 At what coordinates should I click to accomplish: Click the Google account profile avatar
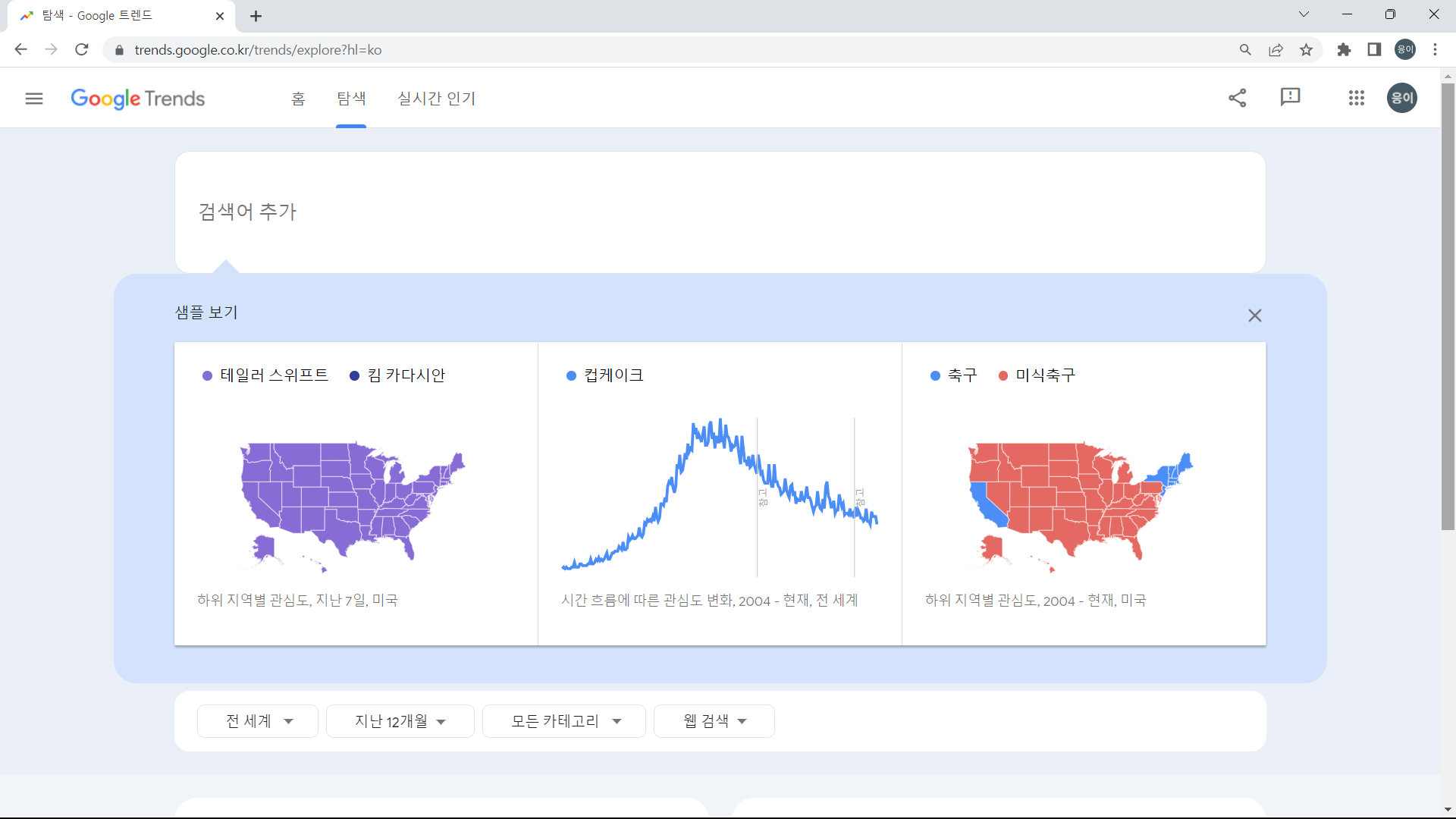tap(1401, 98)
